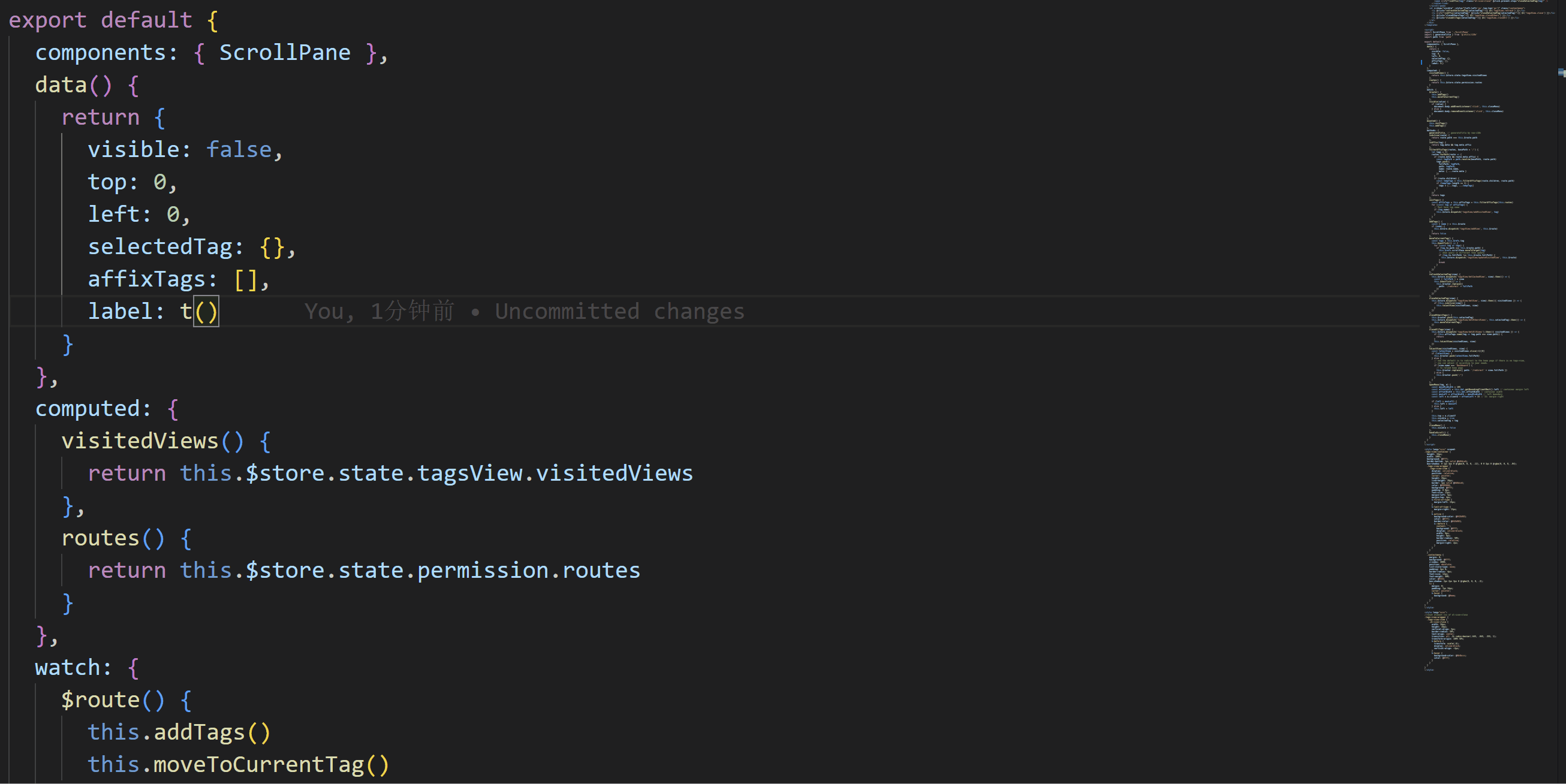Click the export keyword
1566x784 pixels.
click(47, 20)
